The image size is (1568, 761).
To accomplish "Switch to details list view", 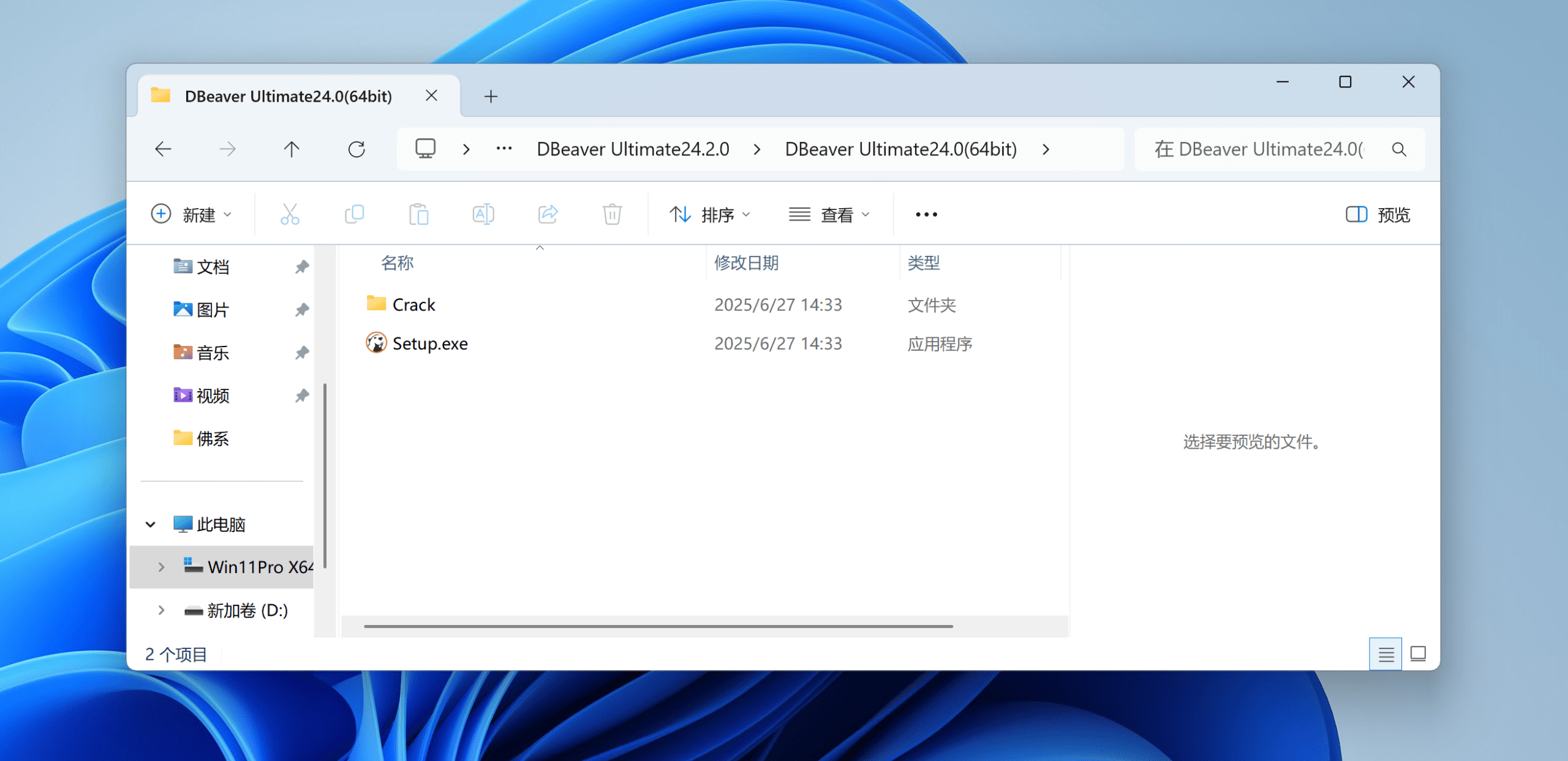I will click(x=1385, y=654).
